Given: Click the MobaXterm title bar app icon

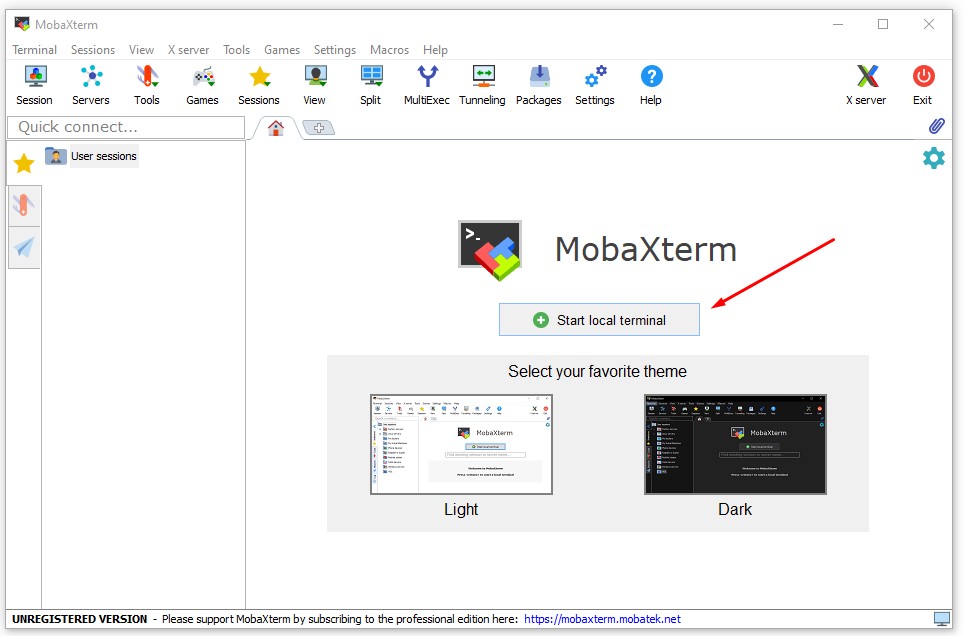Looking at the screenshot, I should tap(22, 24).
